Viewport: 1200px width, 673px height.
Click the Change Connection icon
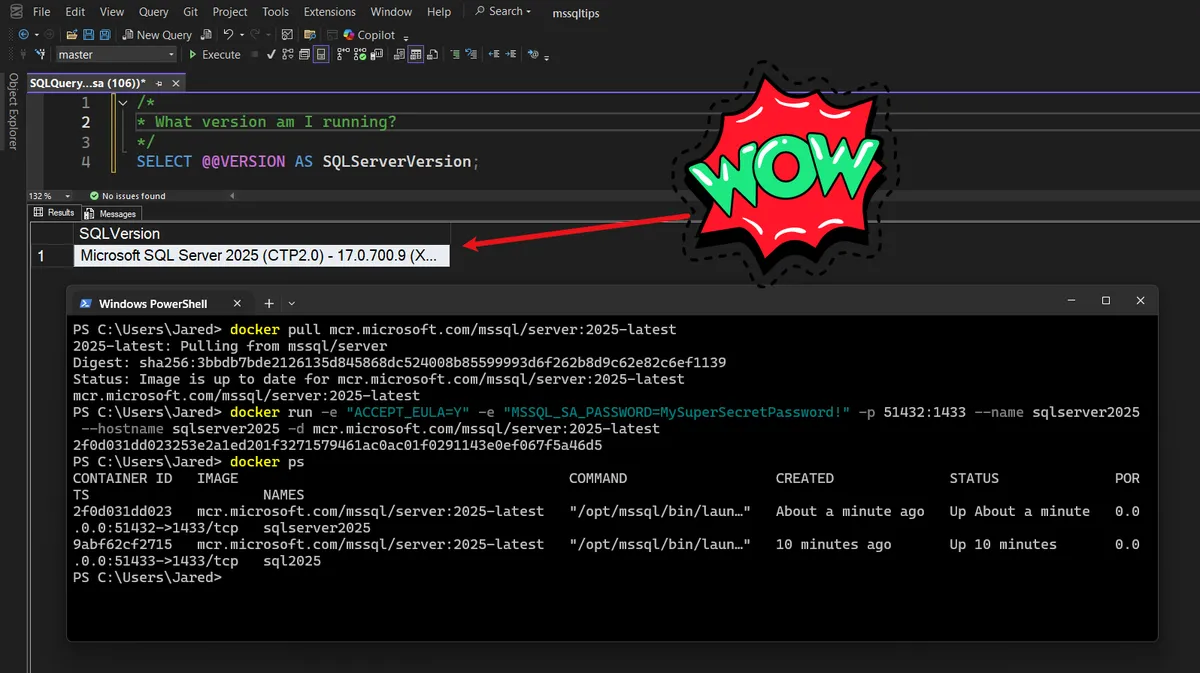(x=40, y=55)
